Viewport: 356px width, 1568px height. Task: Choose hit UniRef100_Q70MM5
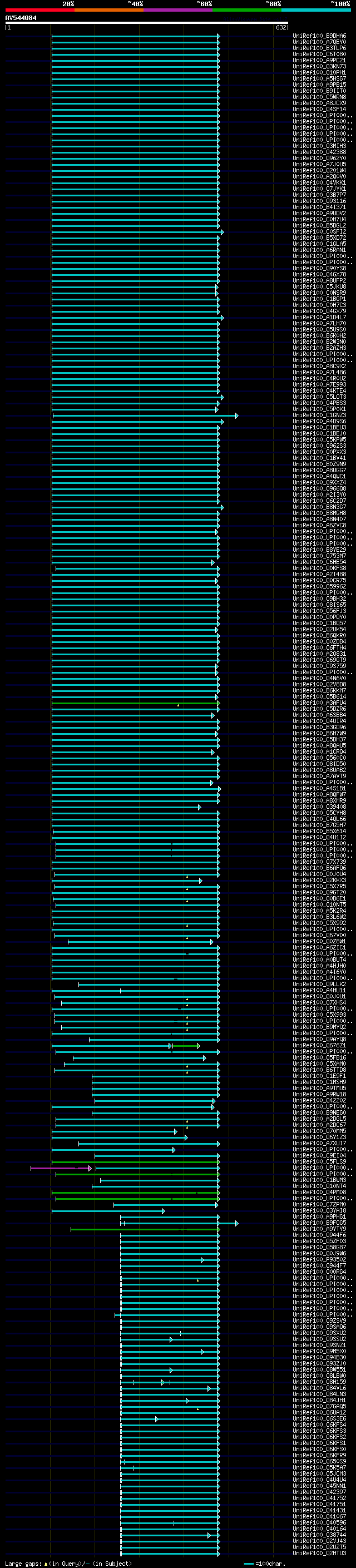[x=319, y=1131]
